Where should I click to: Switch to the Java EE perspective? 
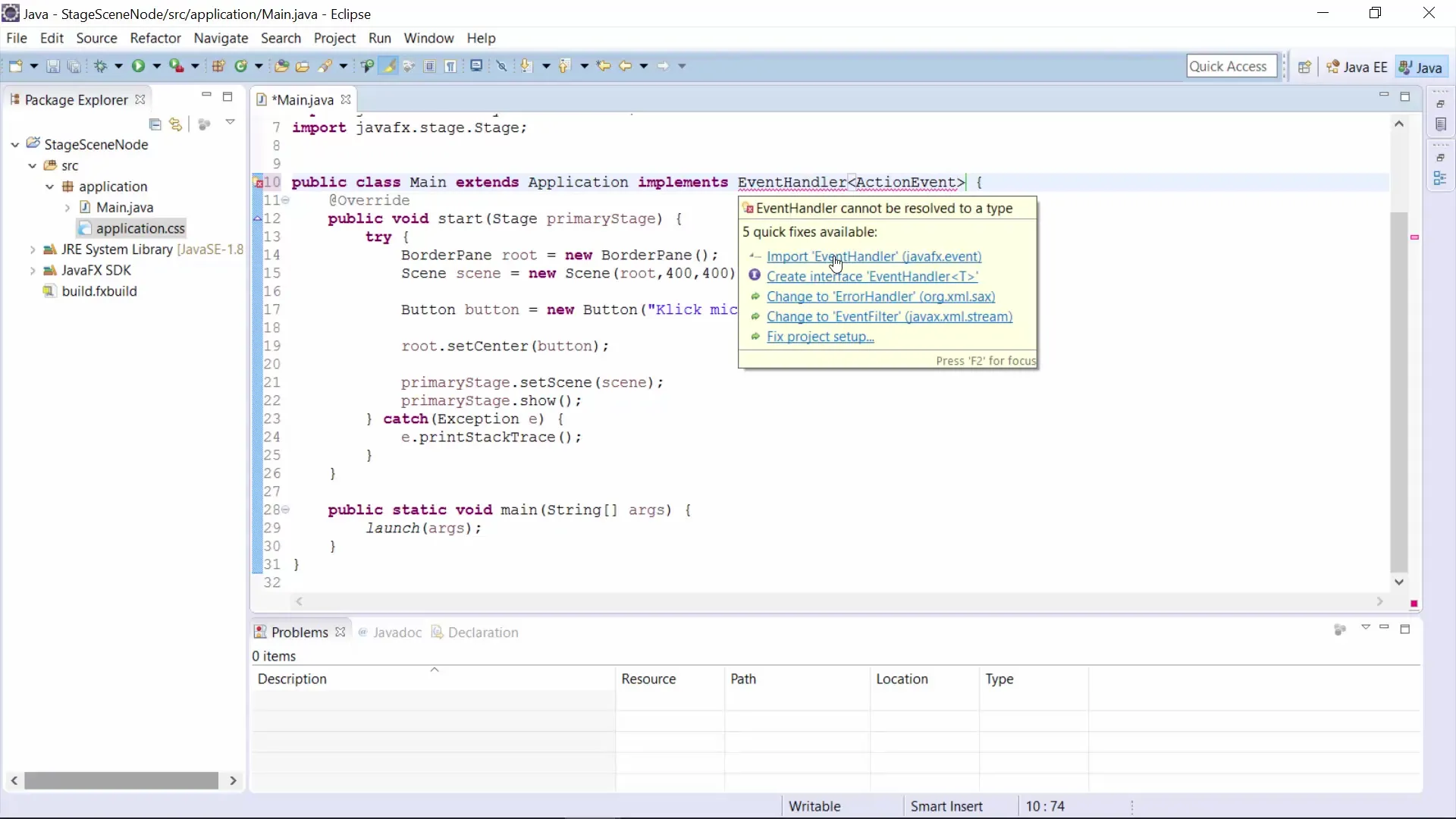coord(1357,67)
